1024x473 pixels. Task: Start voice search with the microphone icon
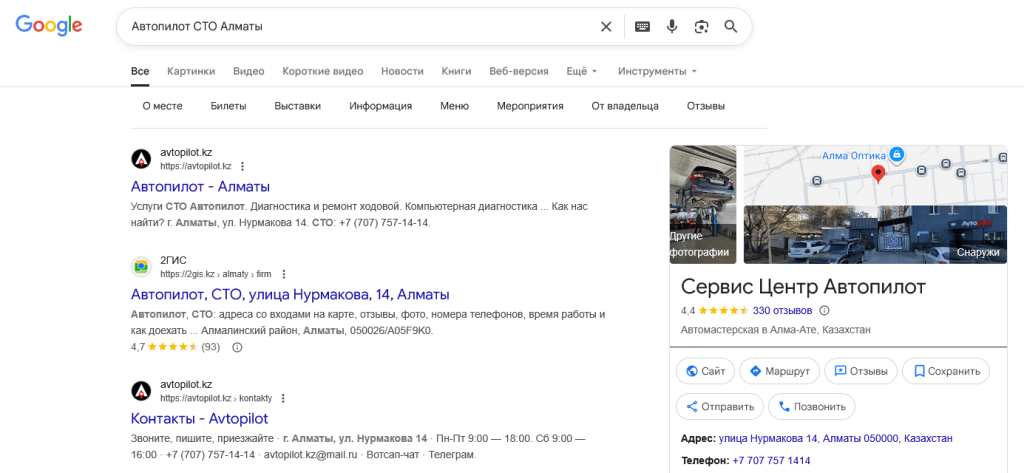point(672,27)
